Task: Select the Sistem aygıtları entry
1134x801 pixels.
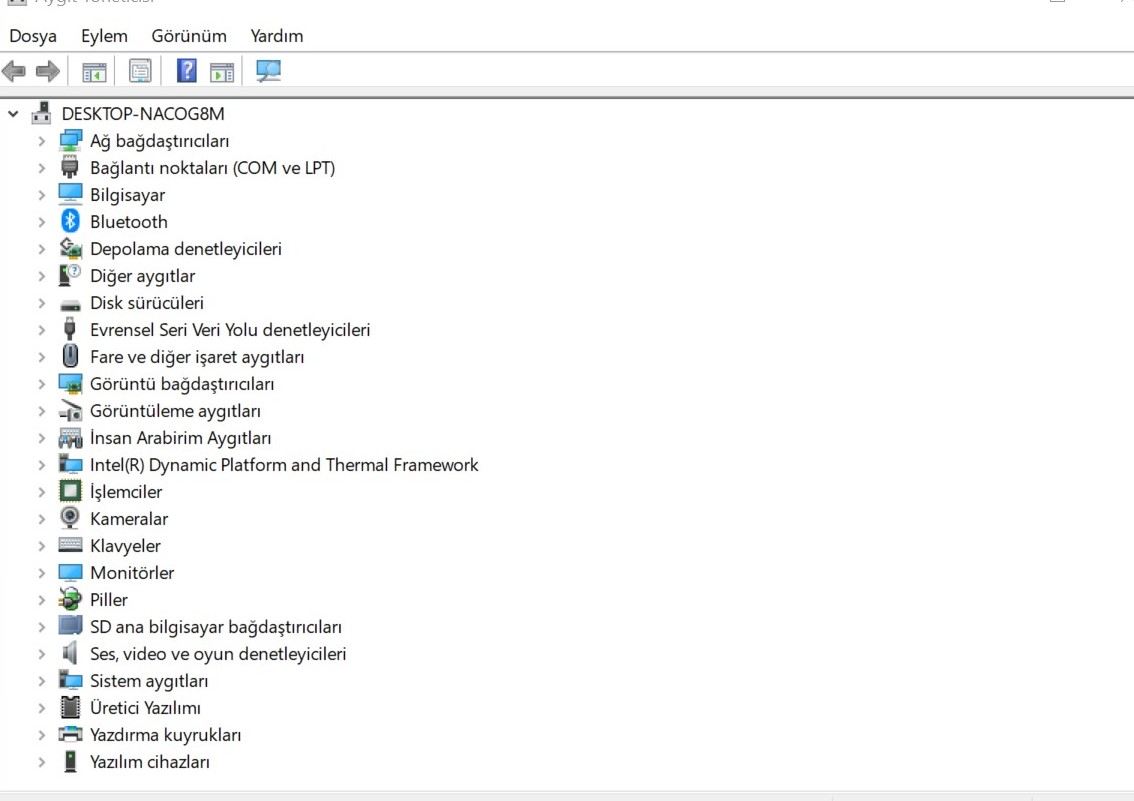Action: pyautogui.click(x=148, y=680)
